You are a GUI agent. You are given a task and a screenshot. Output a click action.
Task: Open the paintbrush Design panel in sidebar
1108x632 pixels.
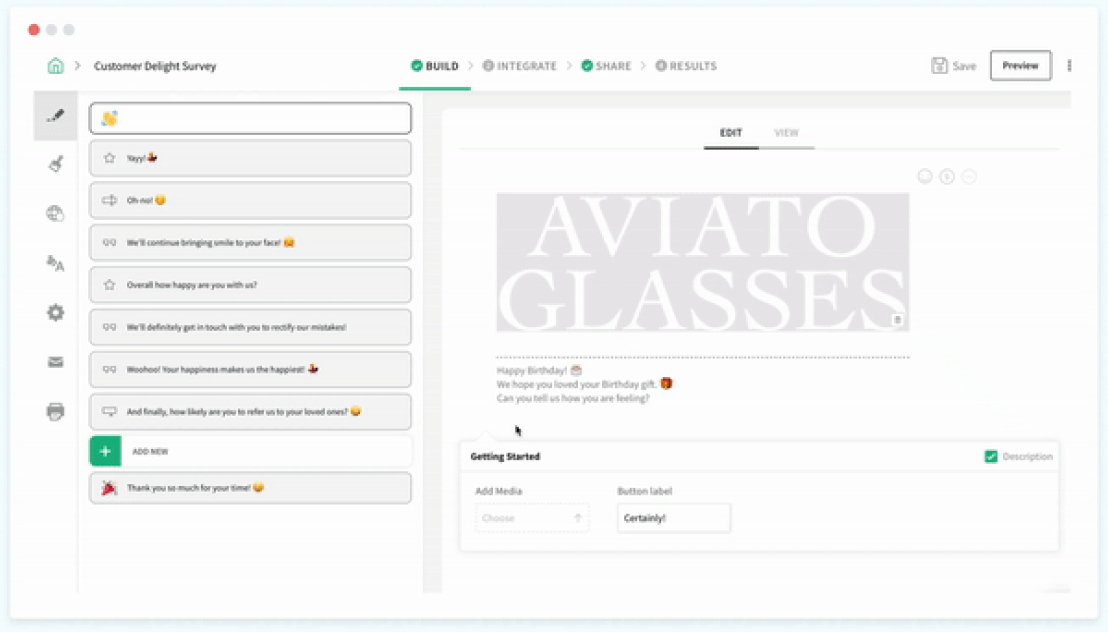coord(55,164)
